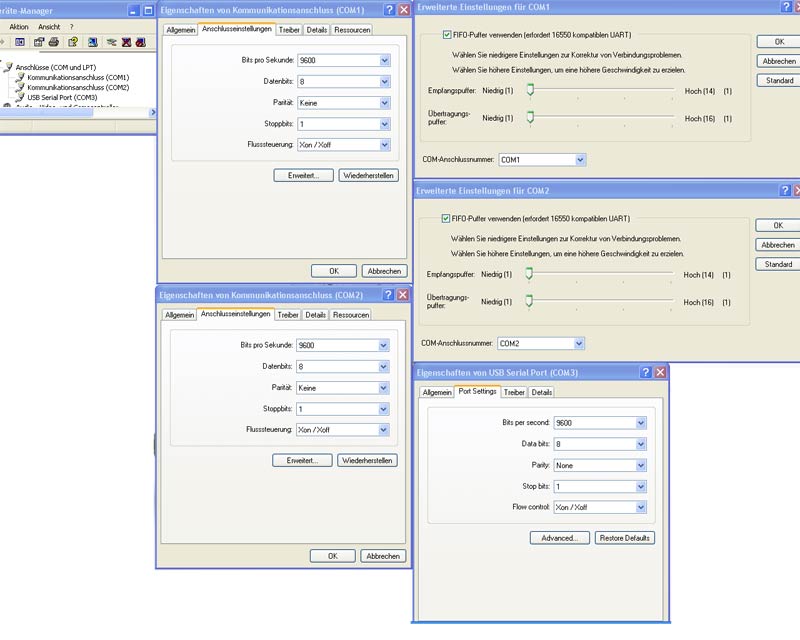This screenshot has width=800, height=640.
Task: Open the Aktion menu in Geräte-Manager
Action: click(x=19, y=27)
